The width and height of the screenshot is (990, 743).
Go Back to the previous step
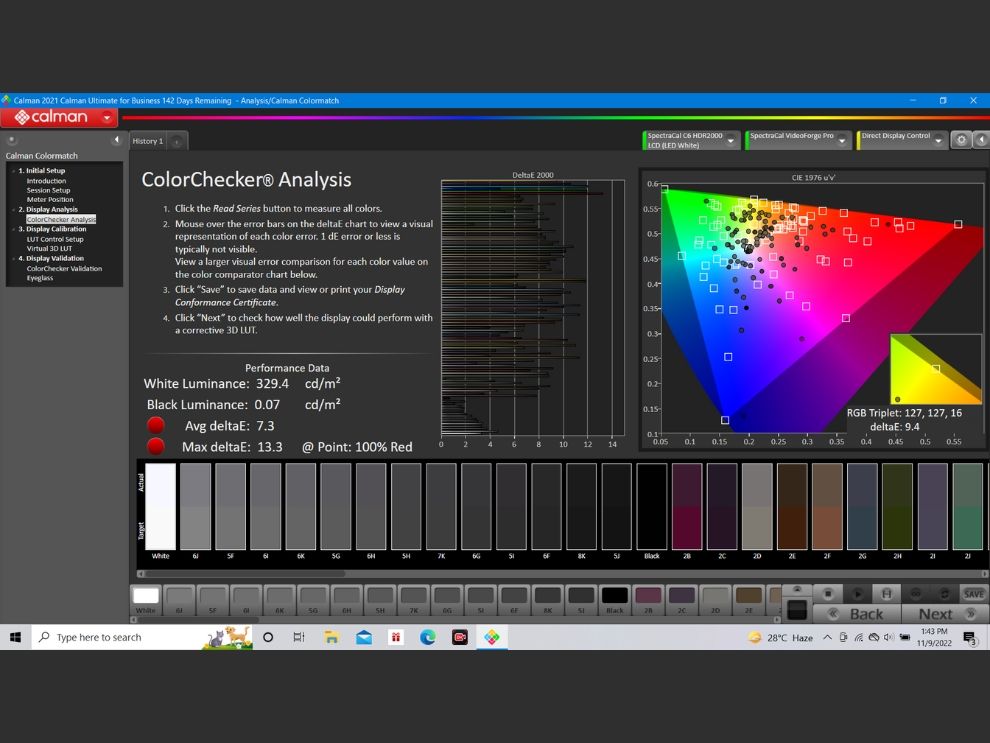(857, 614)
